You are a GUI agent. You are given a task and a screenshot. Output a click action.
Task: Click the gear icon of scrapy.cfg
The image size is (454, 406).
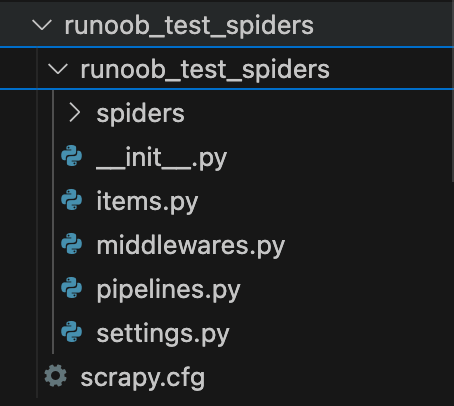tap(56, 376)
